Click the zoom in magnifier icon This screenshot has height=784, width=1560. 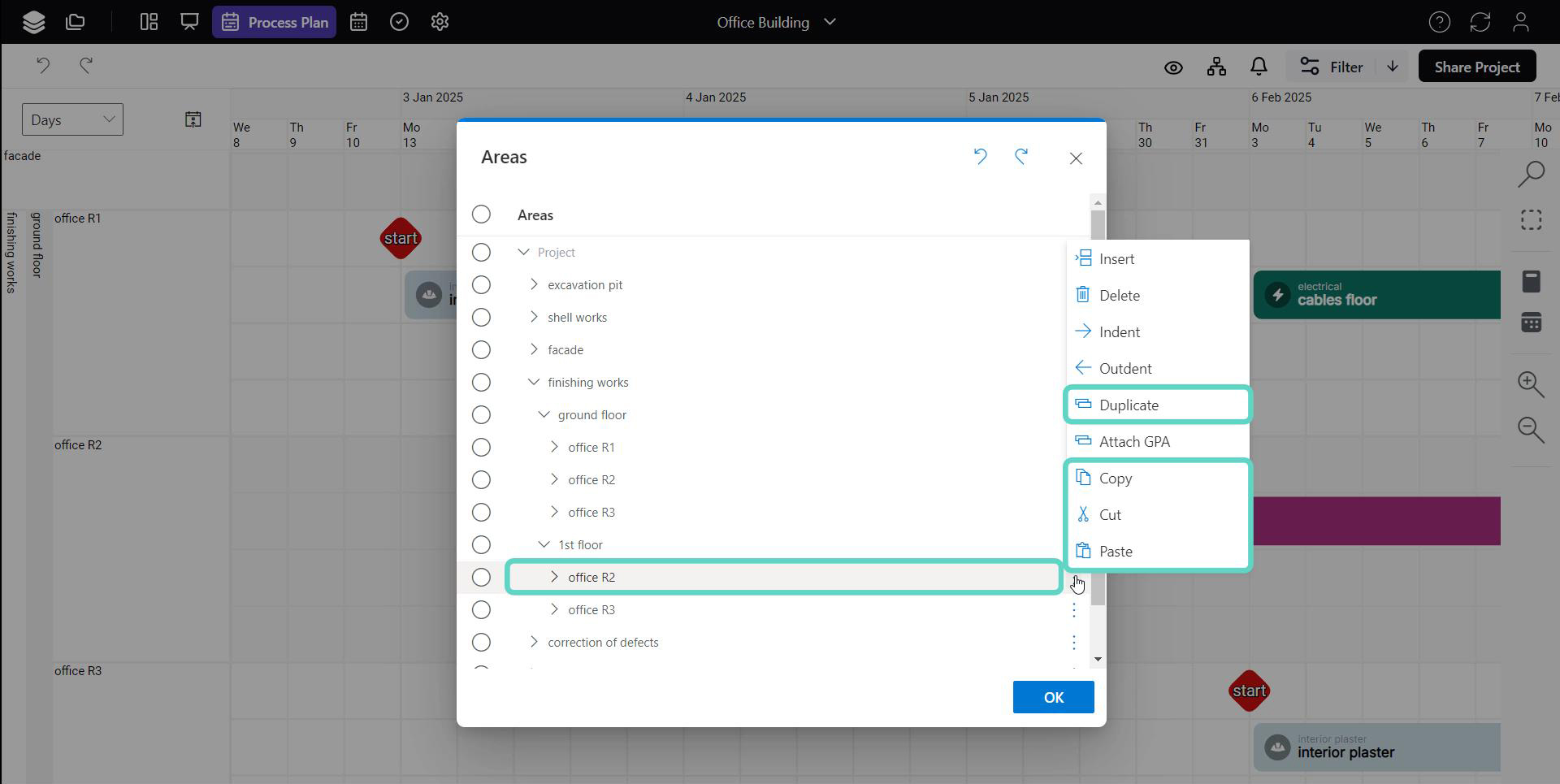pyautogui.click(x=1531, y=383)
